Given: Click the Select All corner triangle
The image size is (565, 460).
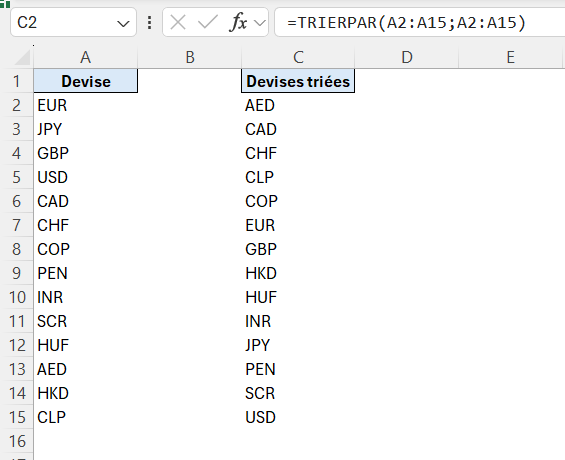Looking at the screenshot, I should 22,58.
